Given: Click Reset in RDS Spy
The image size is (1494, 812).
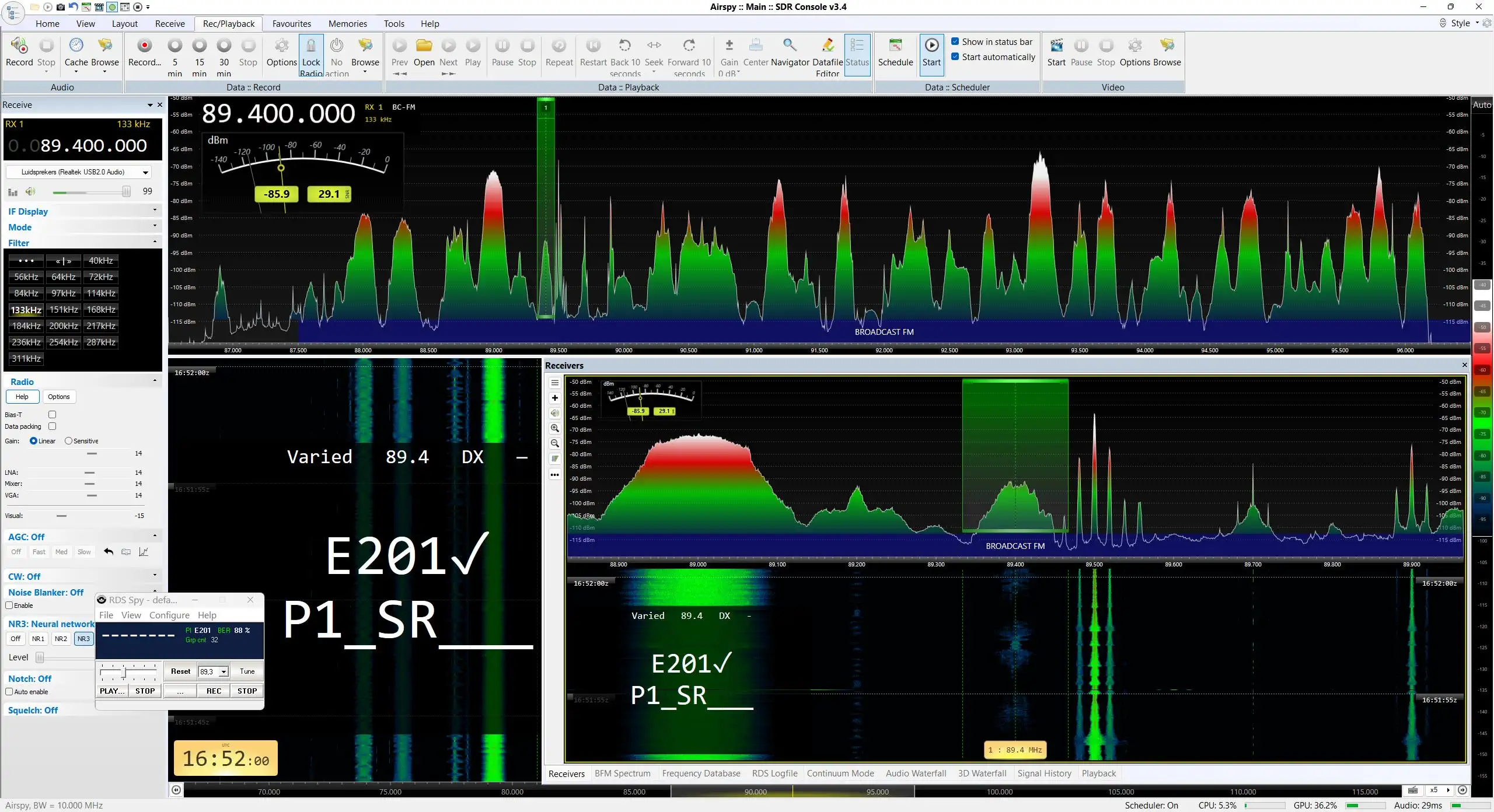Looking at the screenshot, I should tap(180, 671).
